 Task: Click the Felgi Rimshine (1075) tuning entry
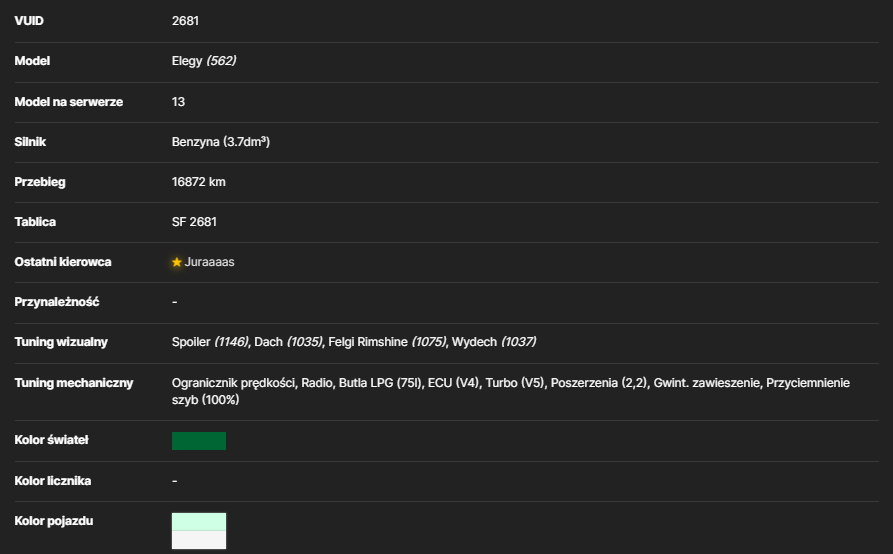click(387, 342)
